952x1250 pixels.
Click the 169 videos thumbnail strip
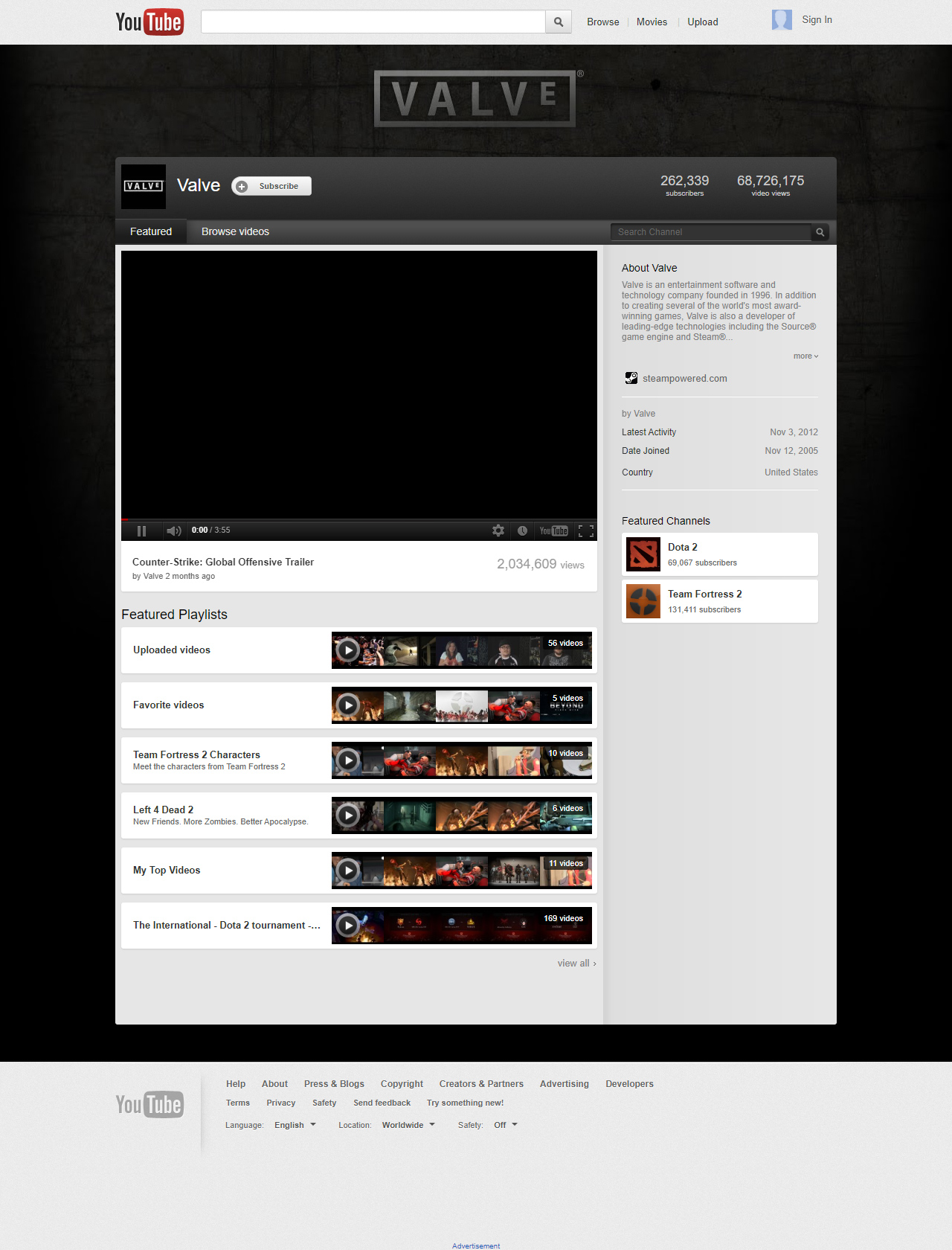click(462, 926)
